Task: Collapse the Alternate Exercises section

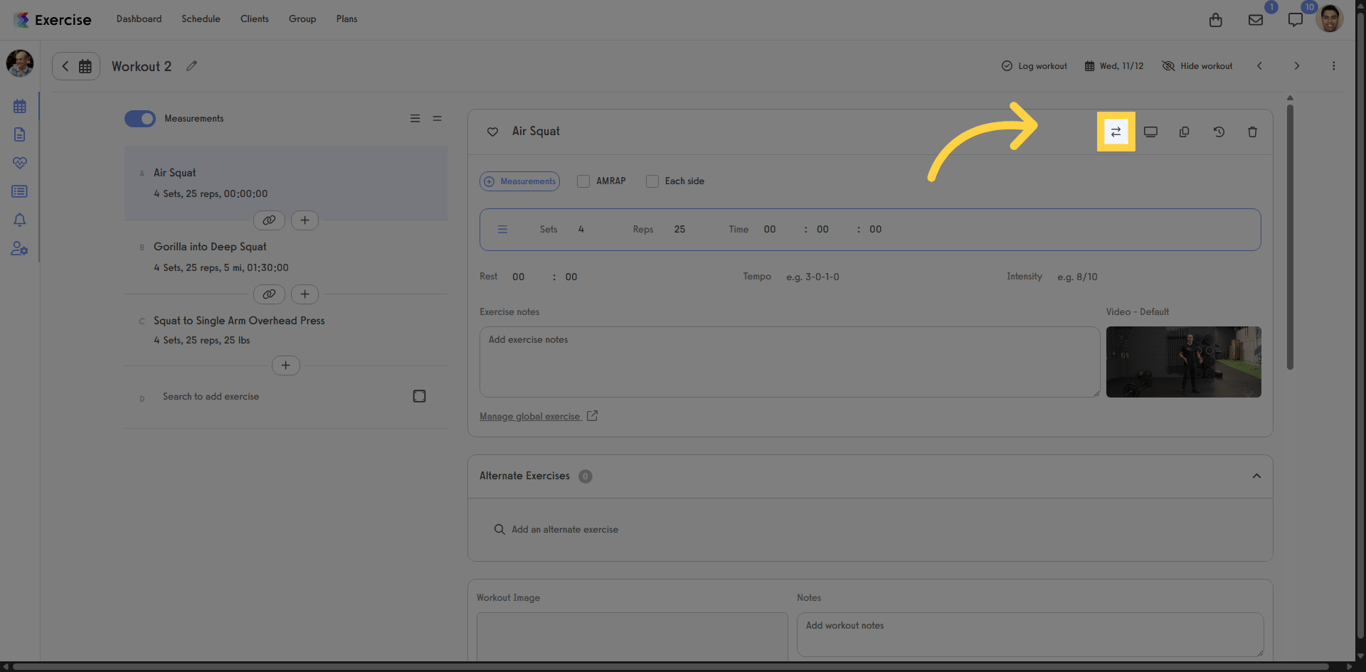Action: [x=1256, y=476]
